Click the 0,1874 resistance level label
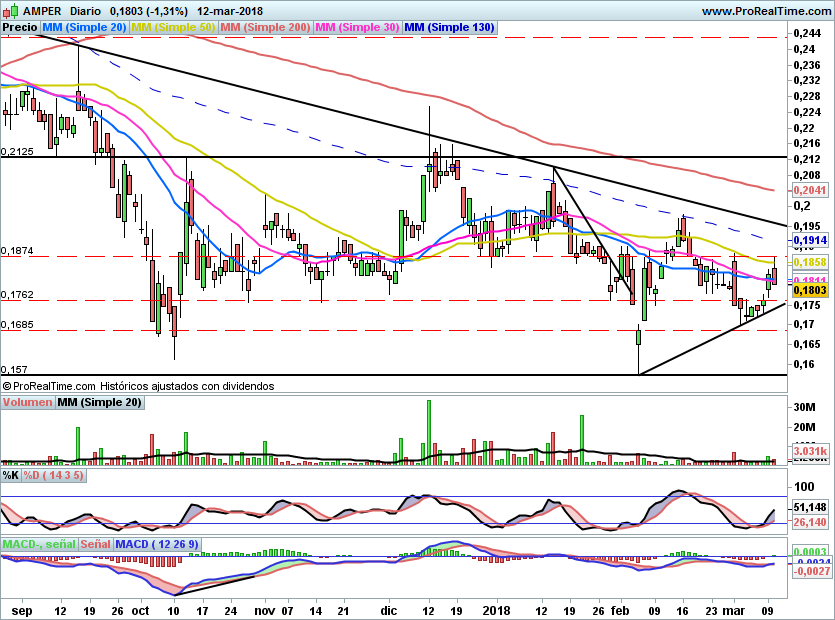 point(17,250)
